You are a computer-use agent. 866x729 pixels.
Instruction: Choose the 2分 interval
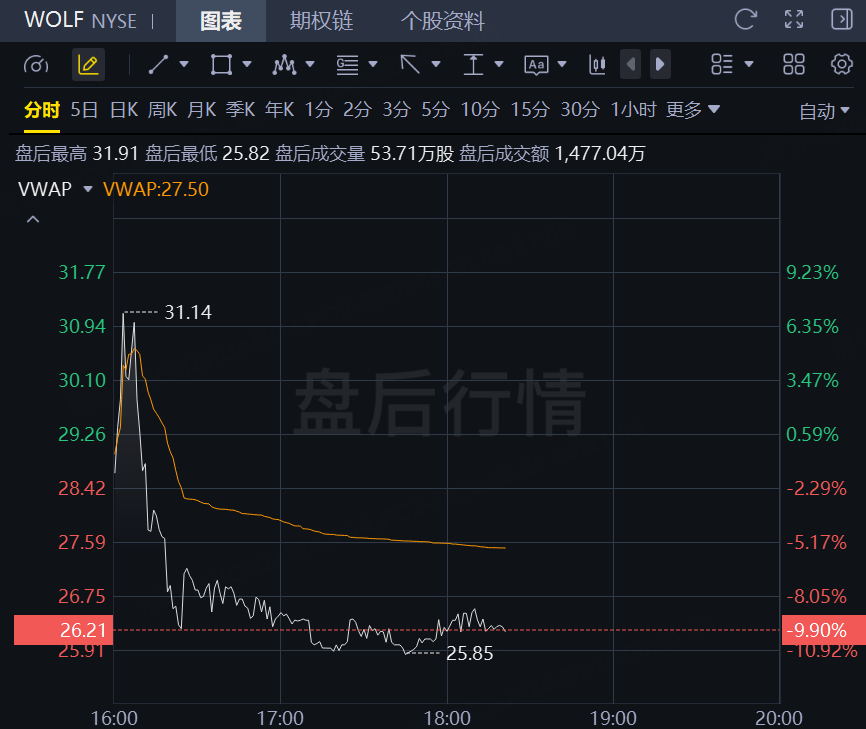tap(357, 109)
